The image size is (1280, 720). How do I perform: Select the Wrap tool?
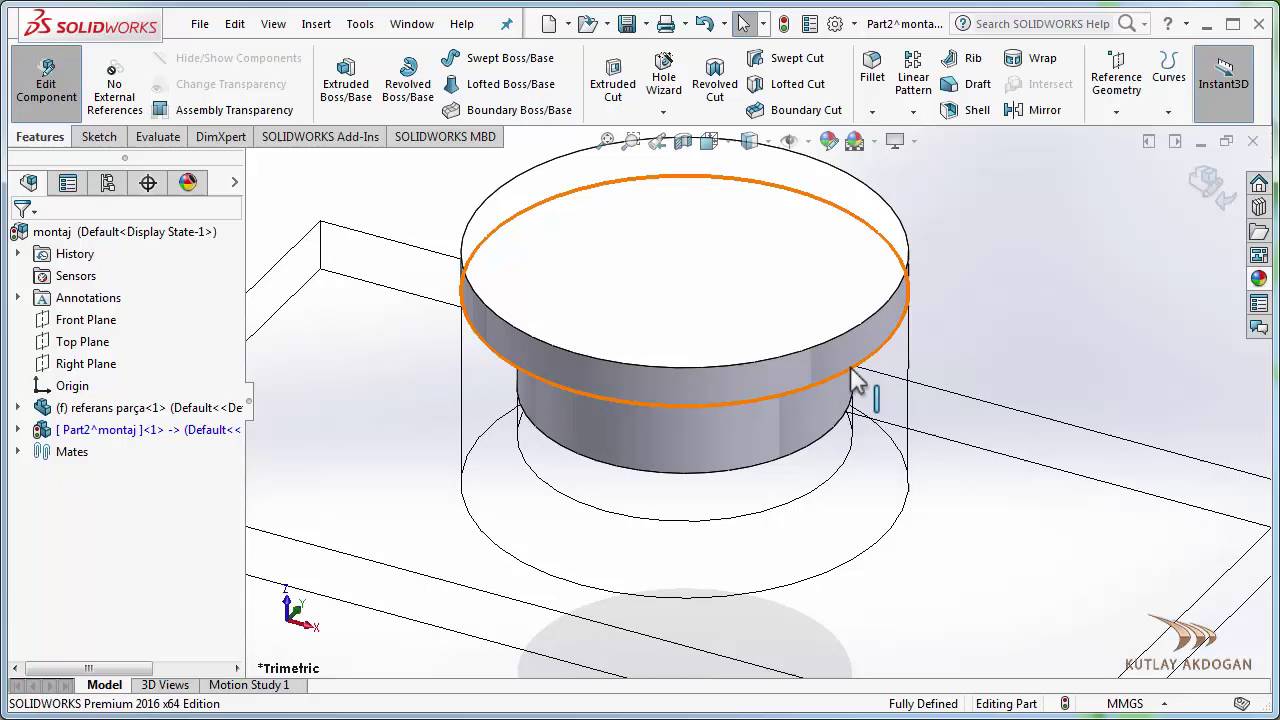(1030, 58)
